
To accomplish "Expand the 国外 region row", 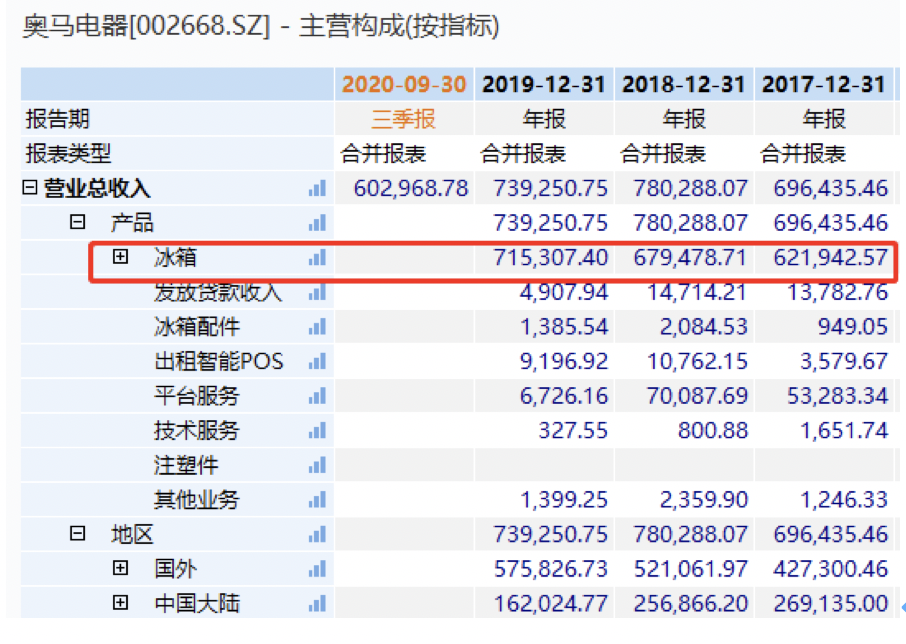I will (x=121, y=568).
